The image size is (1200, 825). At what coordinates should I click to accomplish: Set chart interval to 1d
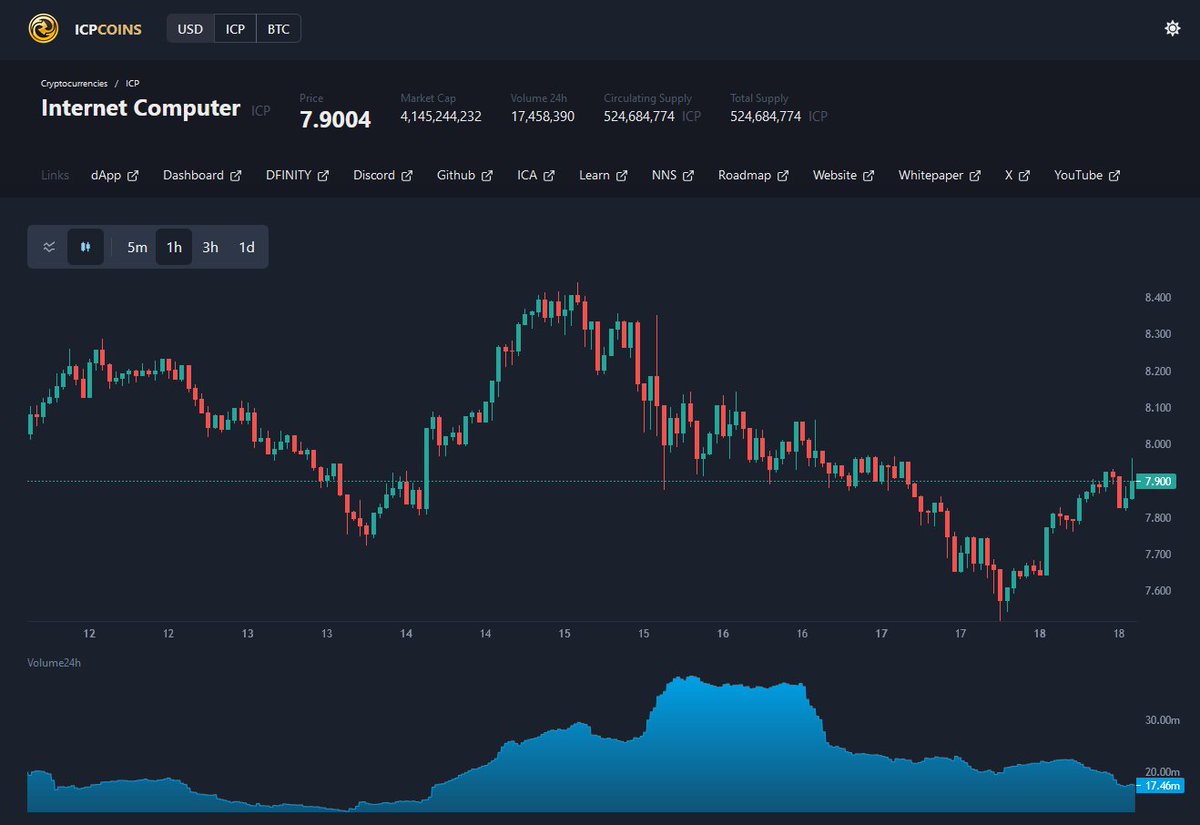246,247
